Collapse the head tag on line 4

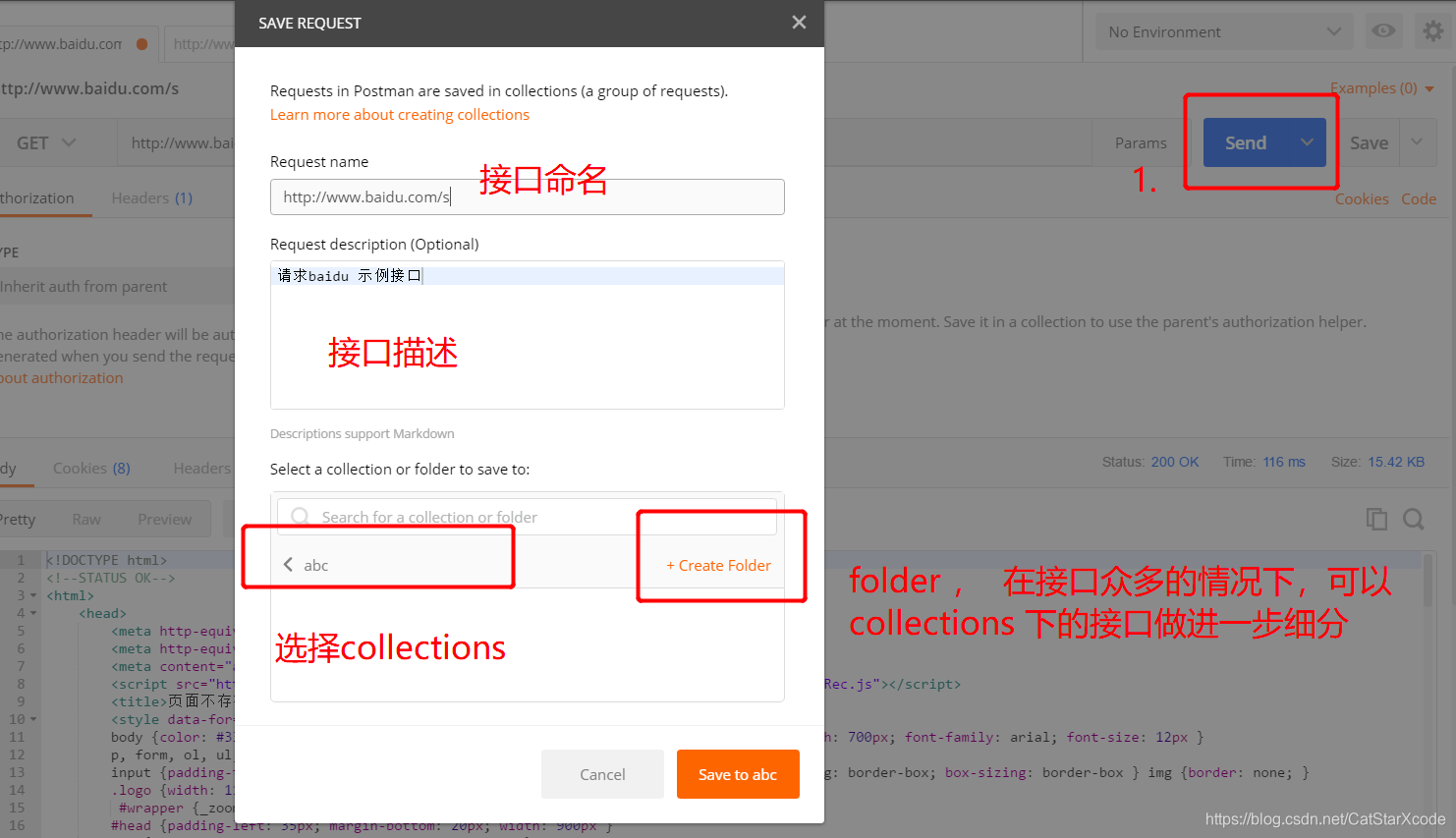(x=33, y=613)
